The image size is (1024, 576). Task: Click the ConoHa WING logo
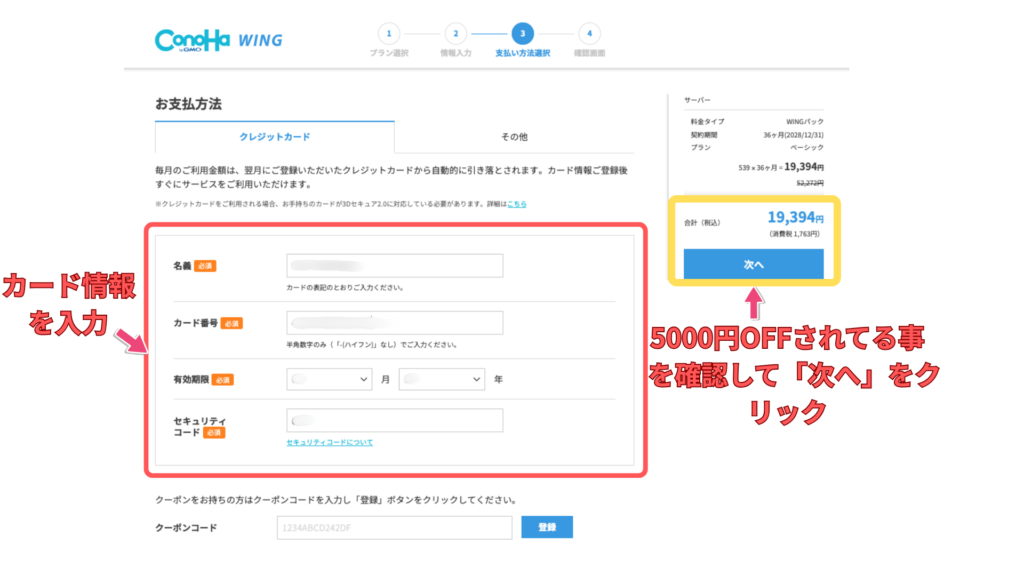click(x=218, y=40)
